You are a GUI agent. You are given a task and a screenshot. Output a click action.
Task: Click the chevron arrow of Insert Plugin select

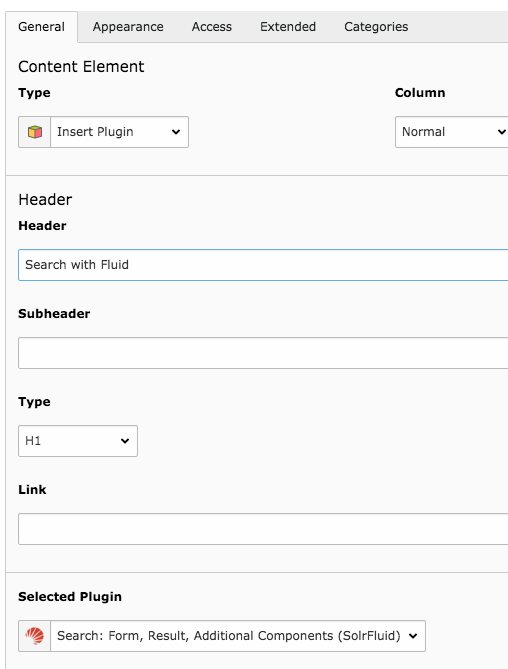coord(176,132)
